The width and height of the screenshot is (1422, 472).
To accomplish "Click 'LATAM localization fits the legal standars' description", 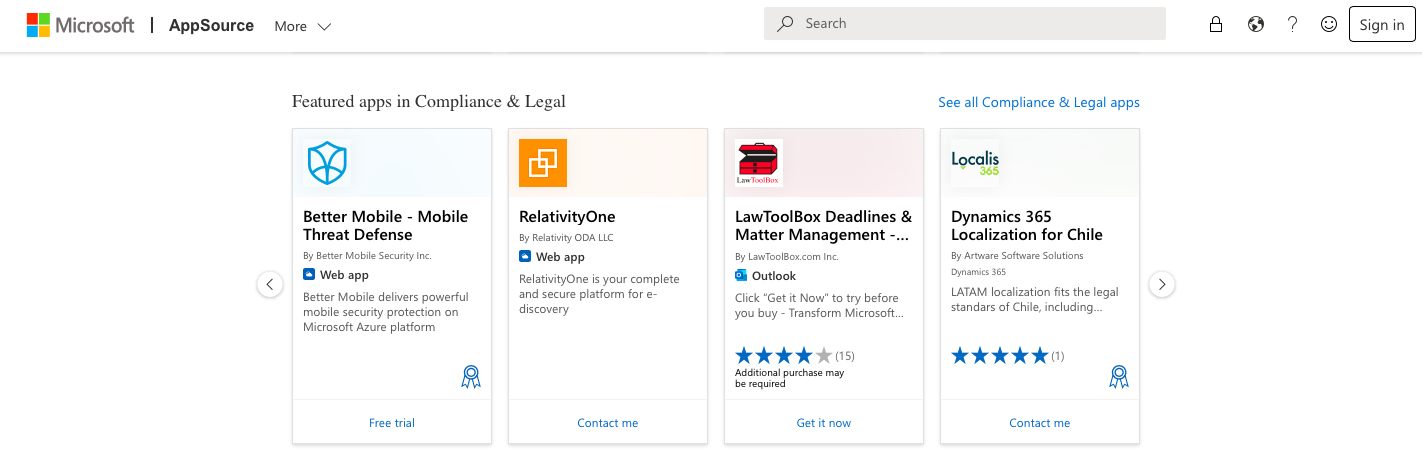I will pos(1035,300).
